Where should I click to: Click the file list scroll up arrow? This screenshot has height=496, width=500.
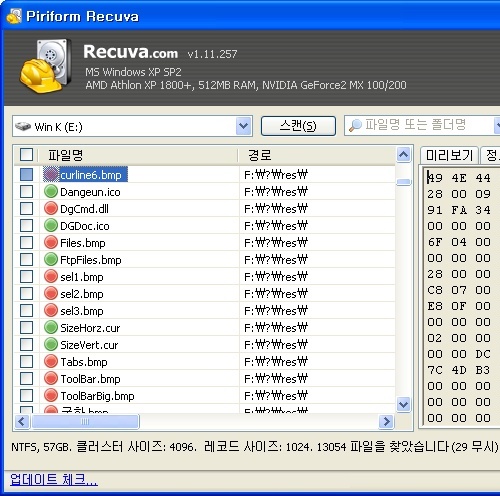pyautogui.click(x=403, y=155)
